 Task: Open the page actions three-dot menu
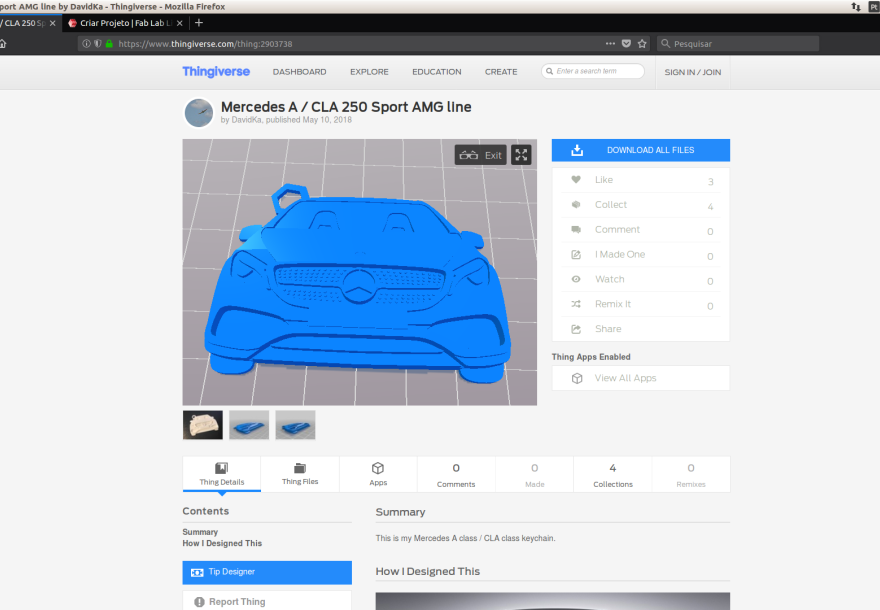tap(610, 44)
